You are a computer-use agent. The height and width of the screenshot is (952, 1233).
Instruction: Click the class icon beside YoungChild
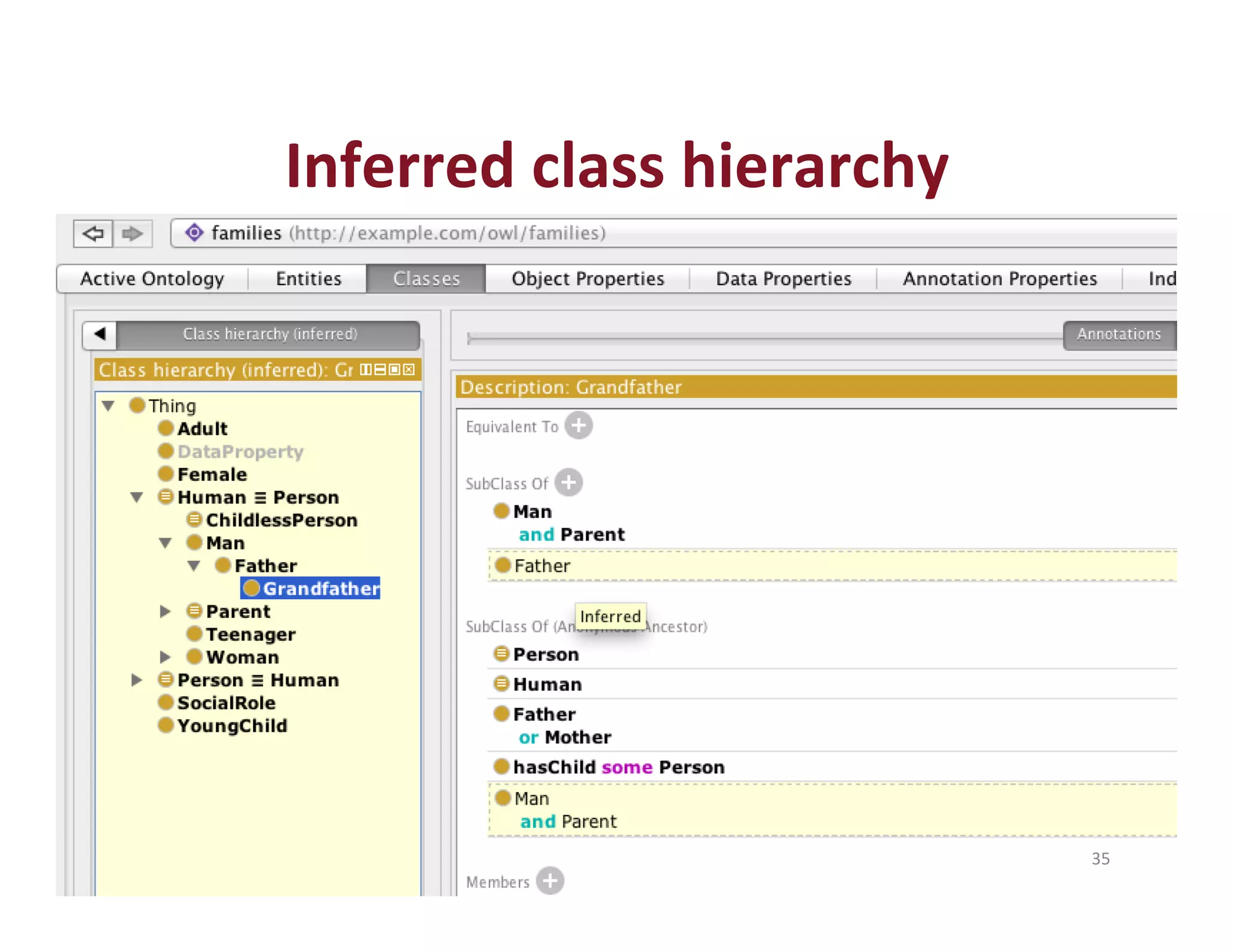click(166, 725)
